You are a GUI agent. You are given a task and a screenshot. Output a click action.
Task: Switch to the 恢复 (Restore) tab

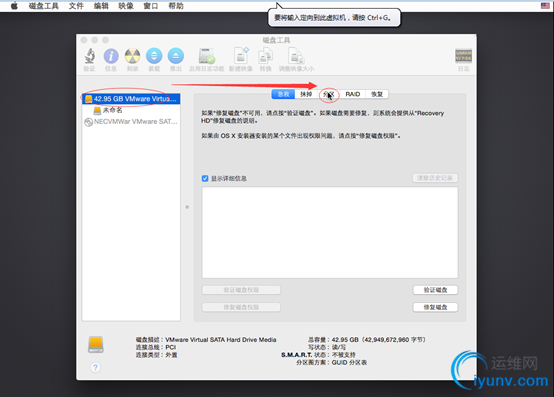[377, 94]
